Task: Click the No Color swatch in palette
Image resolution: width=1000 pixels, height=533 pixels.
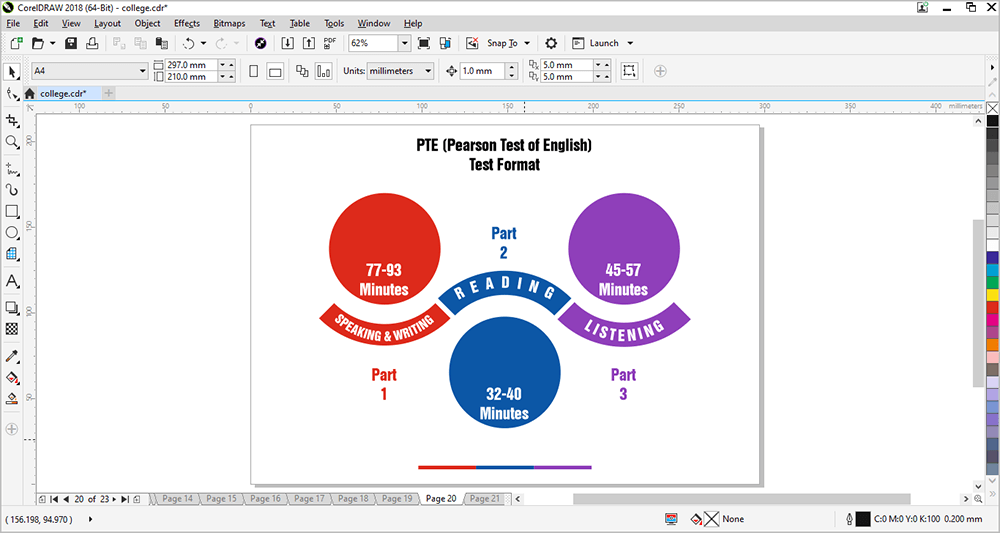Action: click(992, 108)
